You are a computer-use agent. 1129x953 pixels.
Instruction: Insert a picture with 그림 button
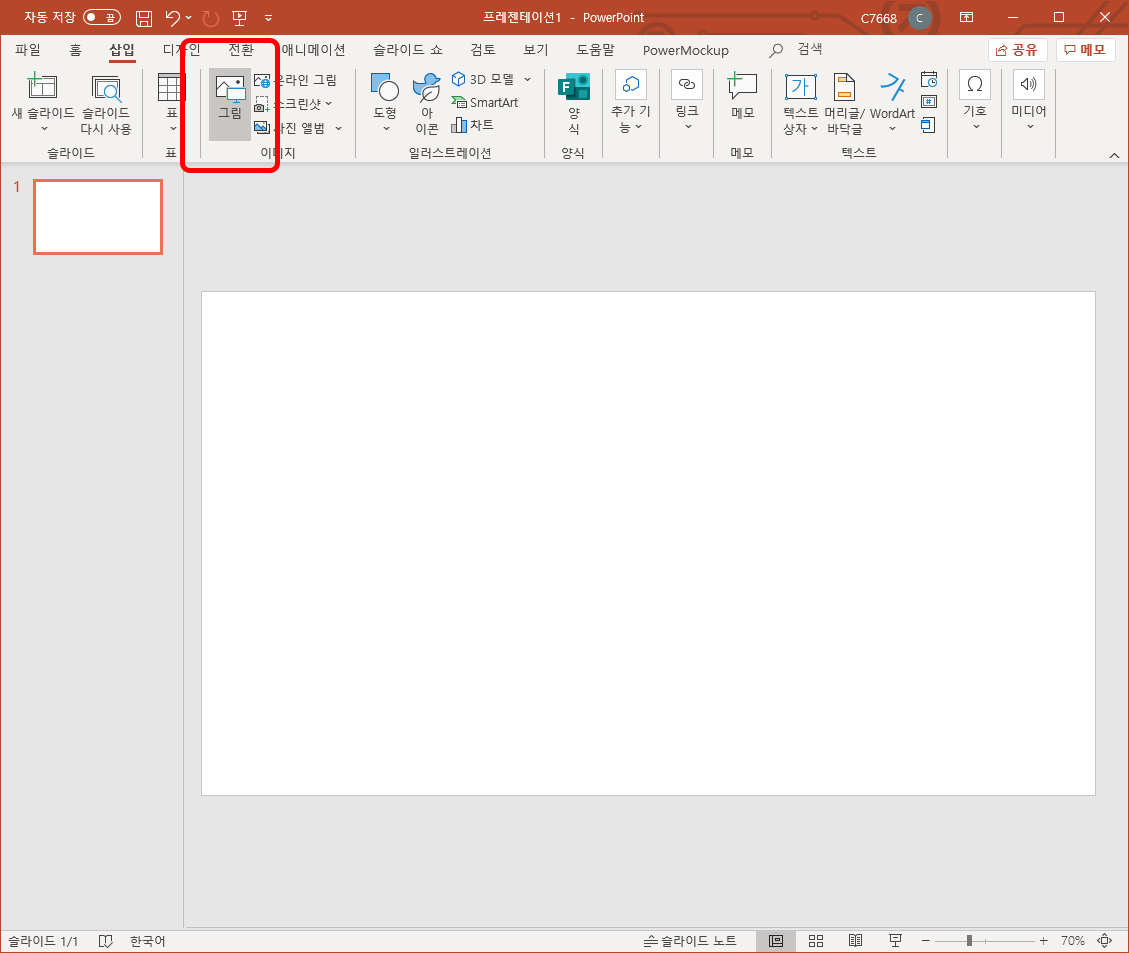pos(230,104)
